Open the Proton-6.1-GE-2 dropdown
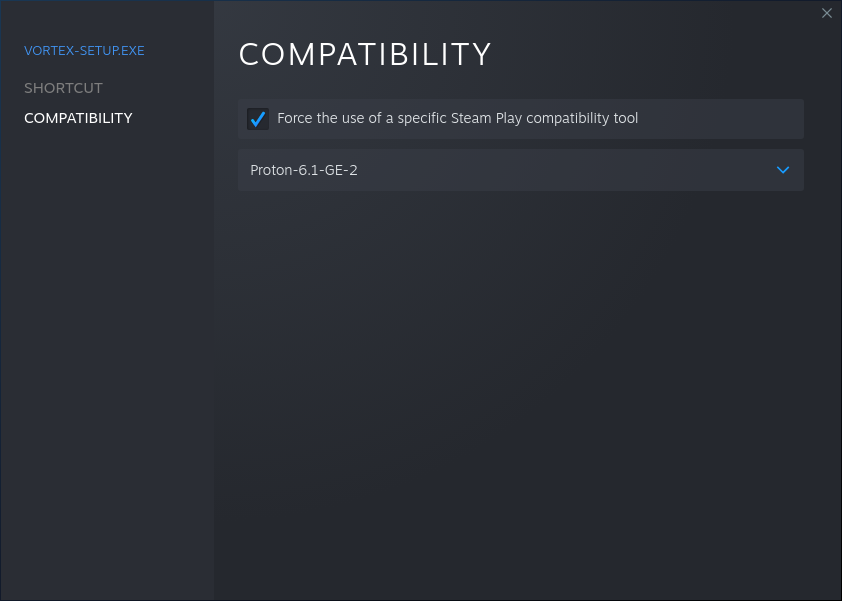The width and height of the screenshot is (842, 601). point(520,170)
